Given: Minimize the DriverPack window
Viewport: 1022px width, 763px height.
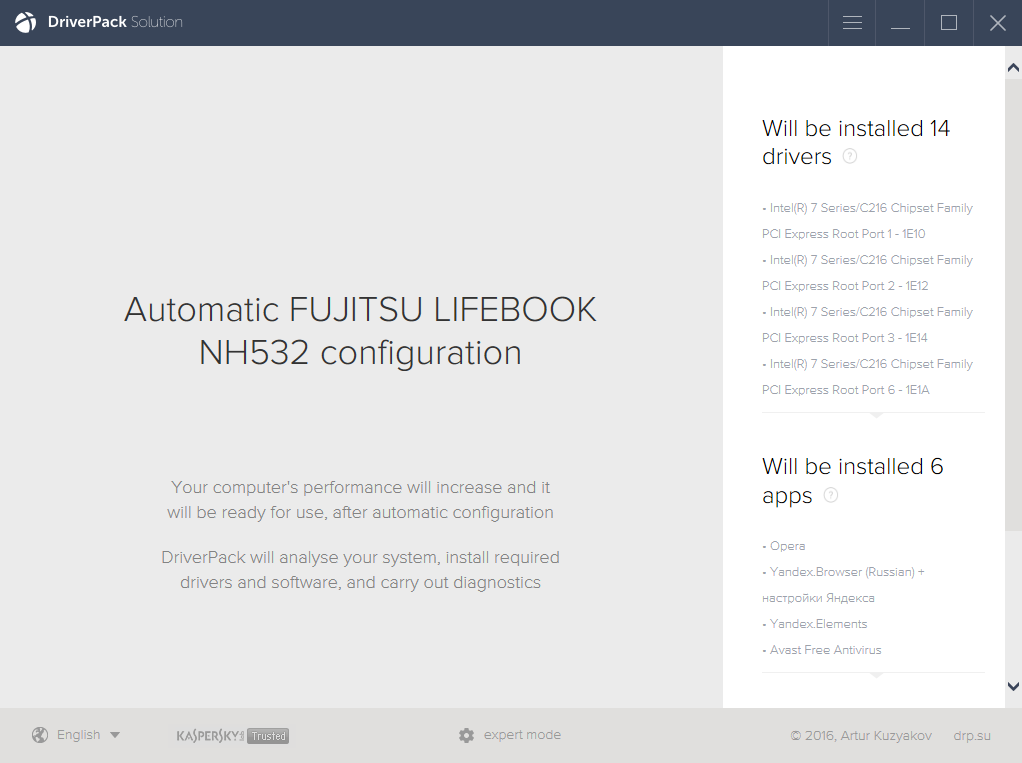Looking at the screenshot, I should coord(900,23).
